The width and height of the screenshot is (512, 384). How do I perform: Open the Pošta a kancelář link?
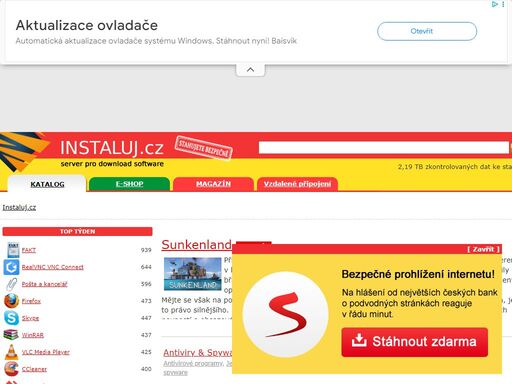(x=44, y=284)
